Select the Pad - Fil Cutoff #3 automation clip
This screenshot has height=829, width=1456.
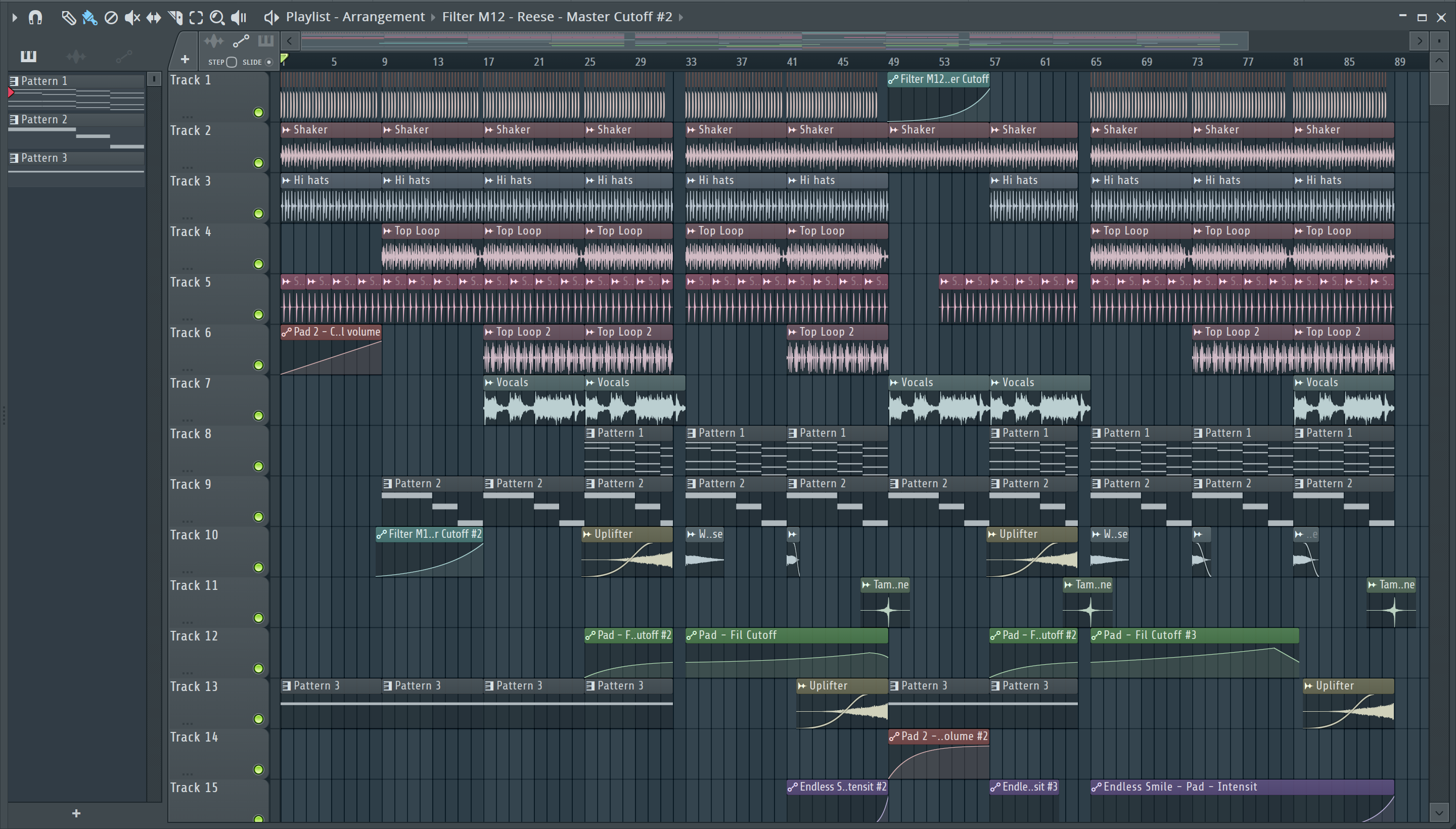tap(1195, 653)
